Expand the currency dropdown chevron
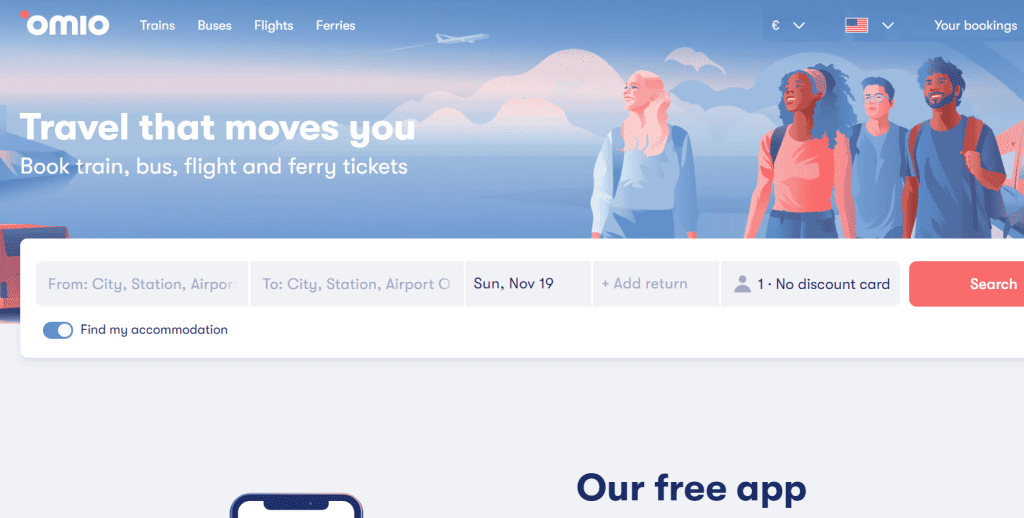 point(799,25)
